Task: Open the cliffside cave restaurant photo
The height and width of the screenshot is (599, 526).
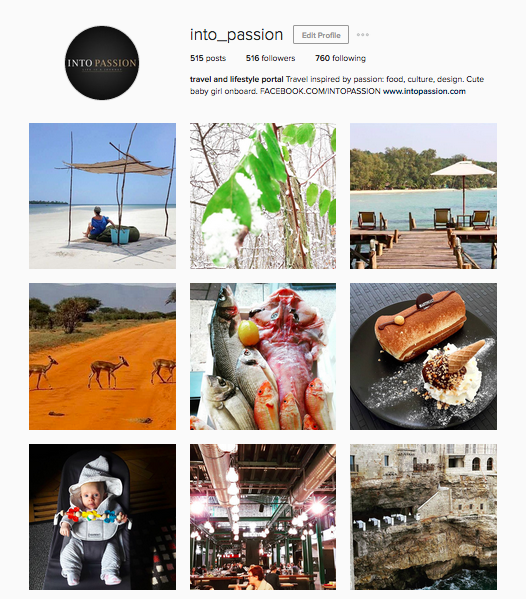Action: tap(423, 517)
